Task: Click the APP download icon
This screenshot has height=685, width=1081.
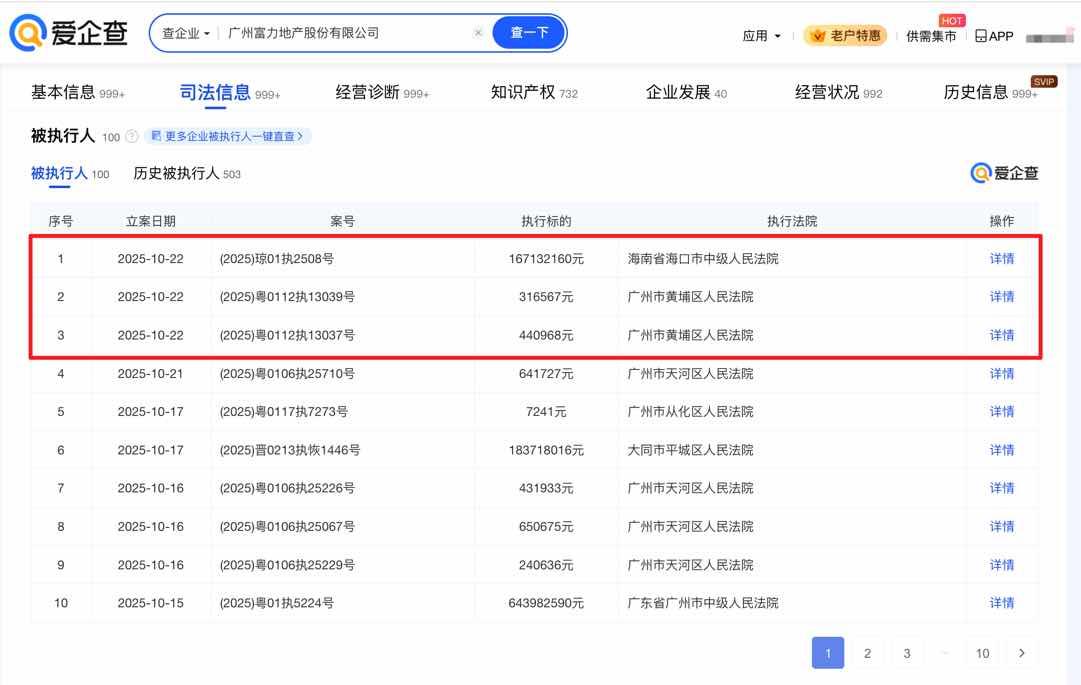Action: point(993,36)
